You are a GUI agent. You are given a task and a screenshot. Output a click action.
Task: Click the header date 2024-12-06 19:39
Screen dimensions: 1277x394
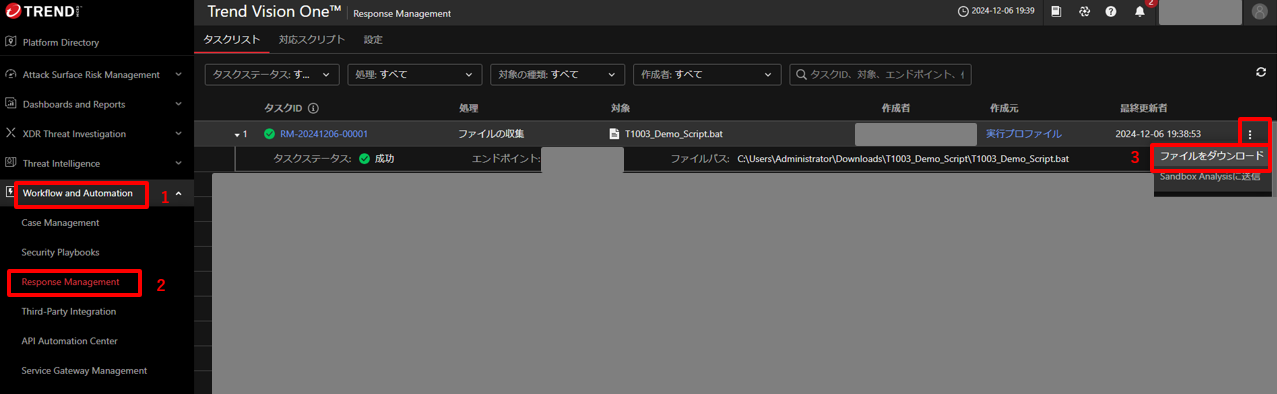pyautogui.click(x=1003, y=12)
